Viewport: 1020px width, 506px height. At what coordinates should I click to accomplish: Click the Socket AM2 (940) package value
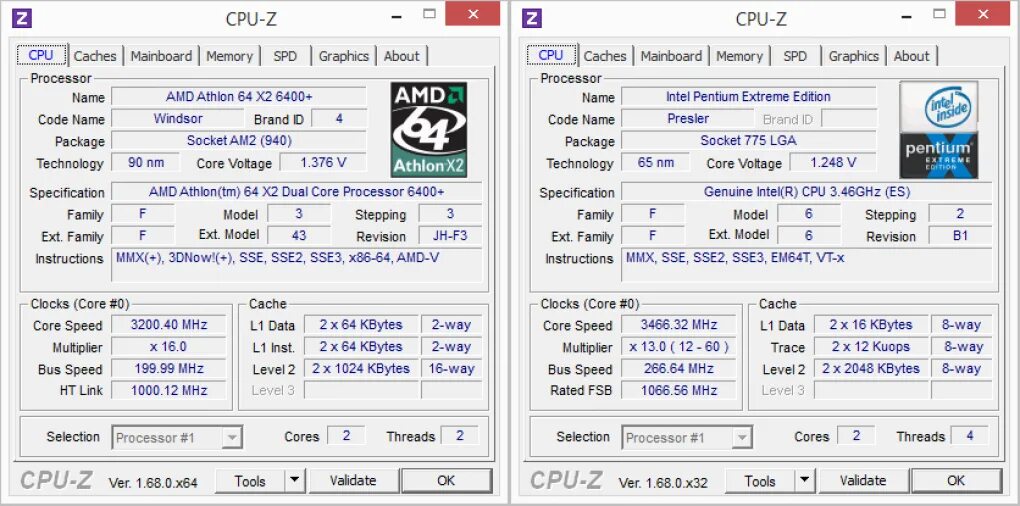coord(239,140)
